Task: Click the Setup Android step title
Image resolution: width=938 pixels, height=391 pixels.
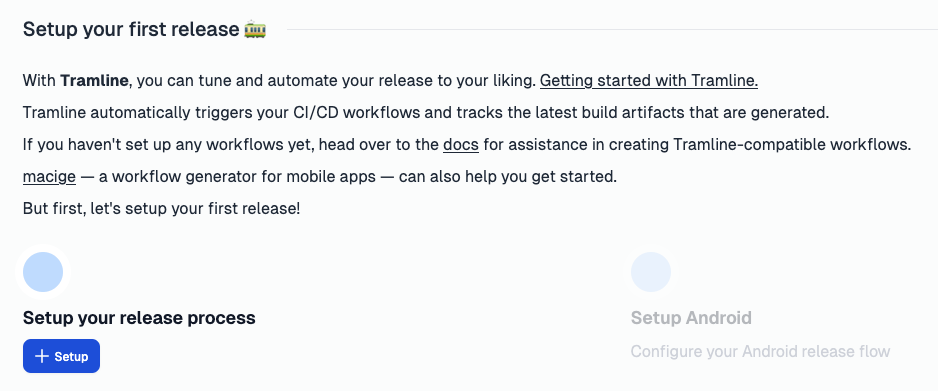Action: [691, 317]
